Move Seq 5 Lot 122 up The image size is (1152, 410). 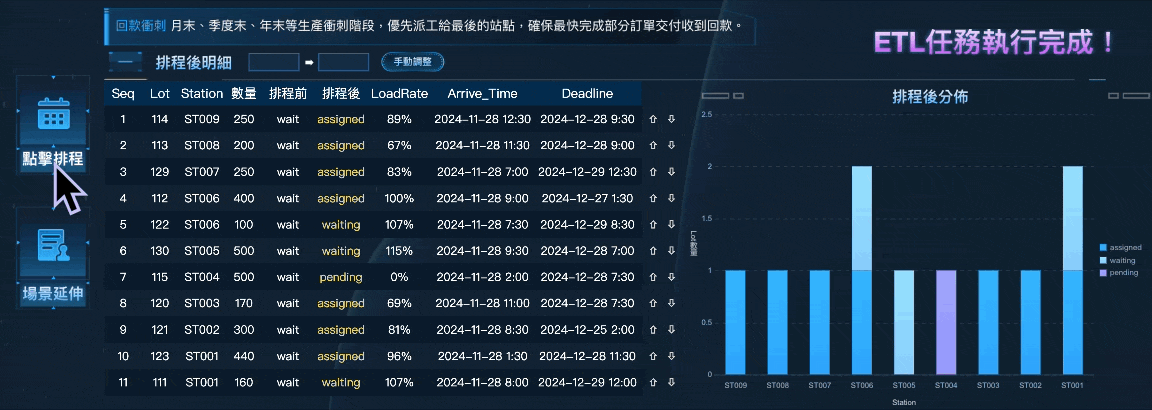[653, 224]
